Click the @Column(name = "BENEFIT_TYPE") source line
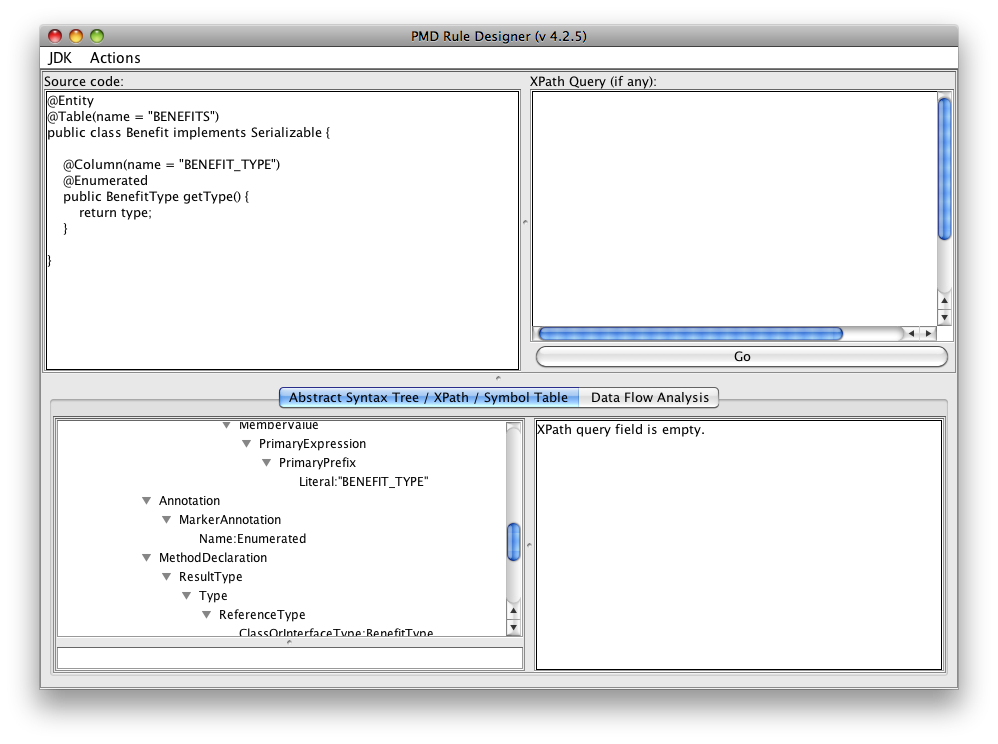The image size is (998, 744). (x=171, y=165)
